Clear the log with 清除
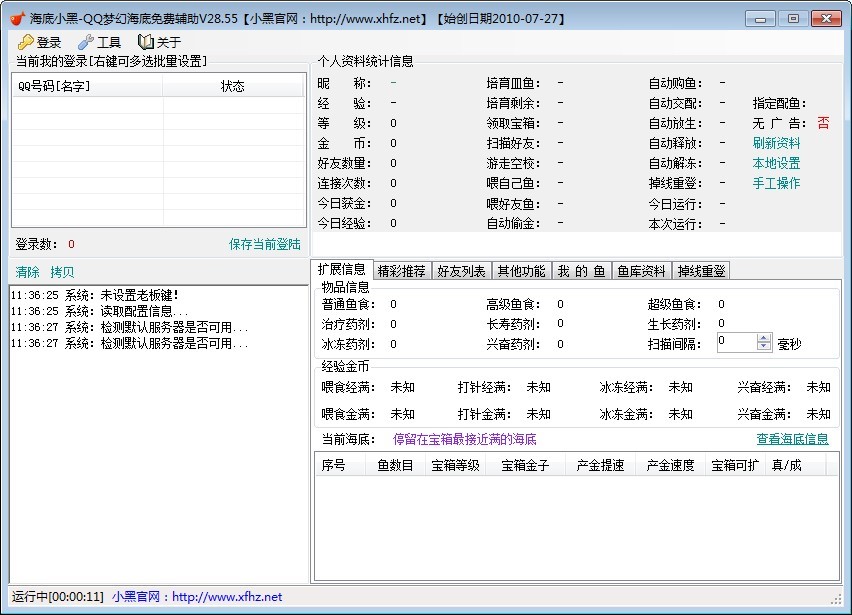The image size is (852, 615). click(x=27, y=272)
